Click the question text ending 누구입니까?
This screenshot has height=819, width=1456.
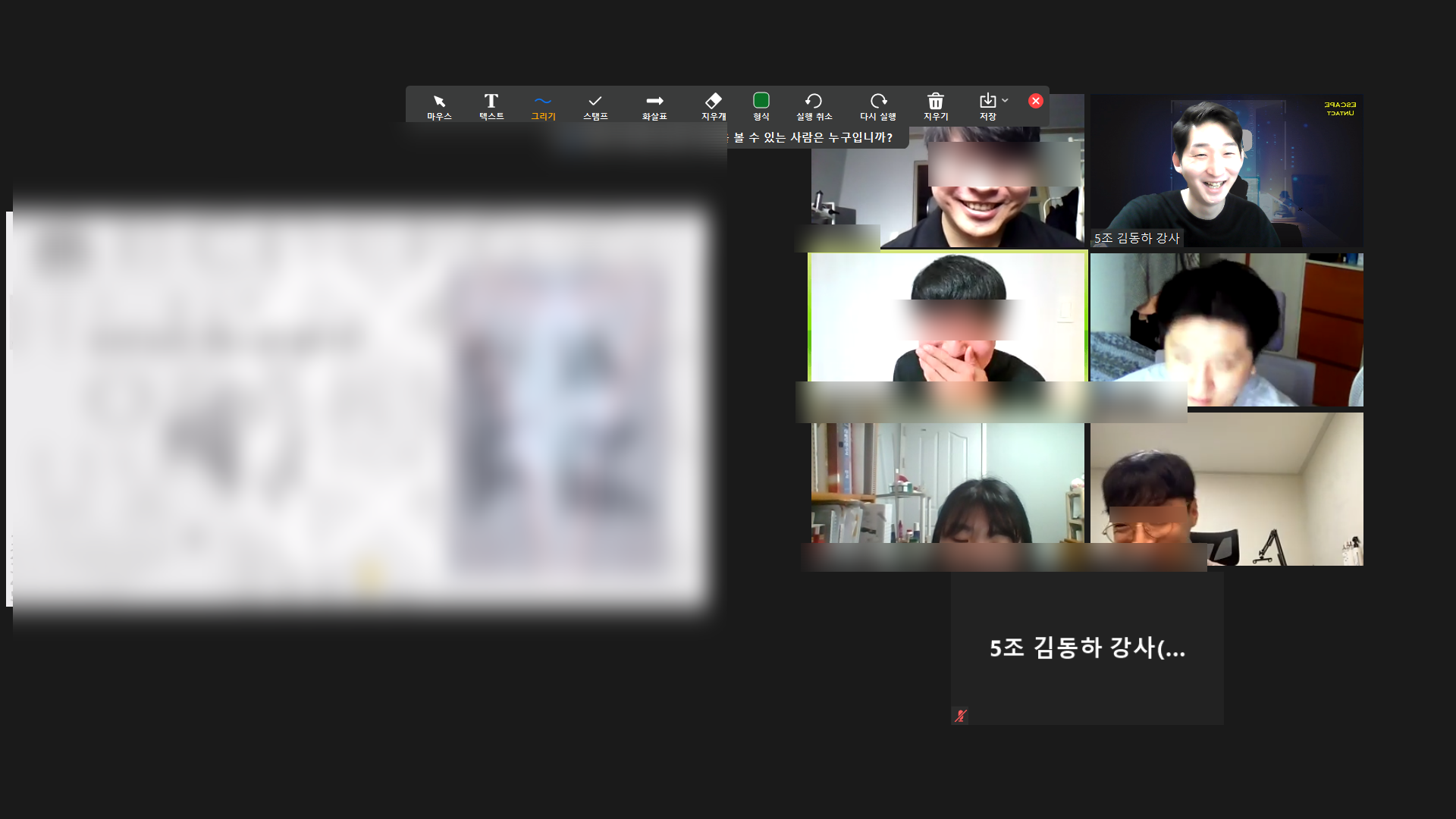813,137
